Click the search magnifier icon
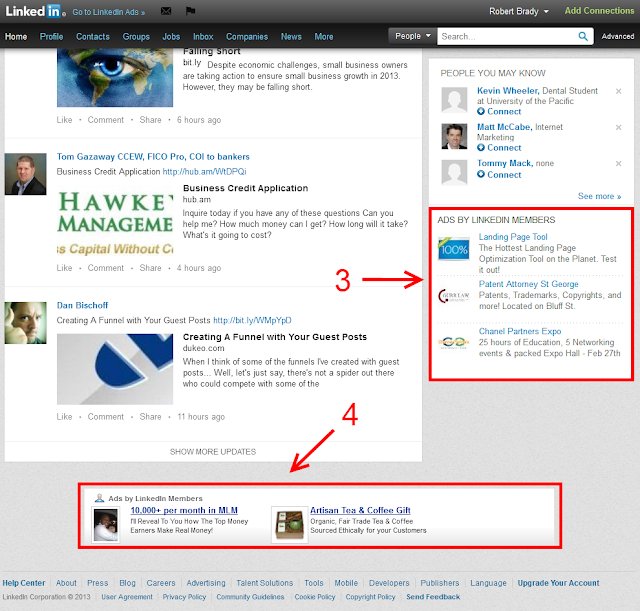 point(583,36)
